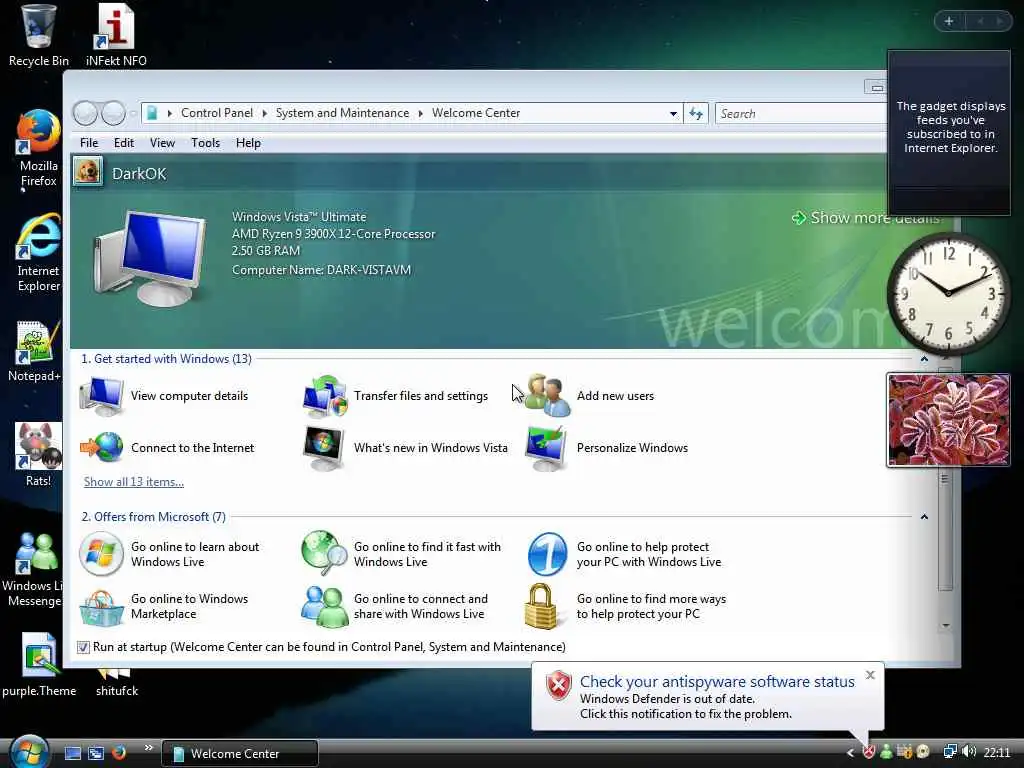Click the padlock icon for PC protection

[541, 607]
